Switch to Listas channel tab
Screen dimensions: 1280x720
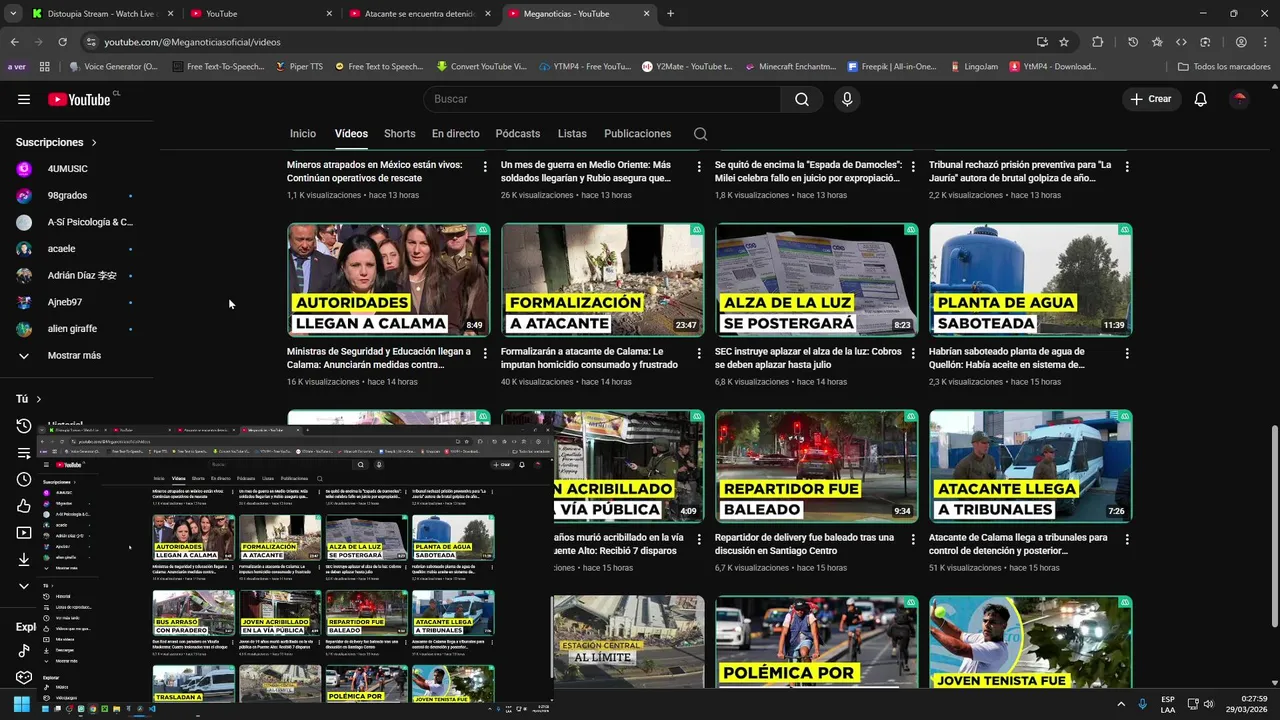point(572,134)
